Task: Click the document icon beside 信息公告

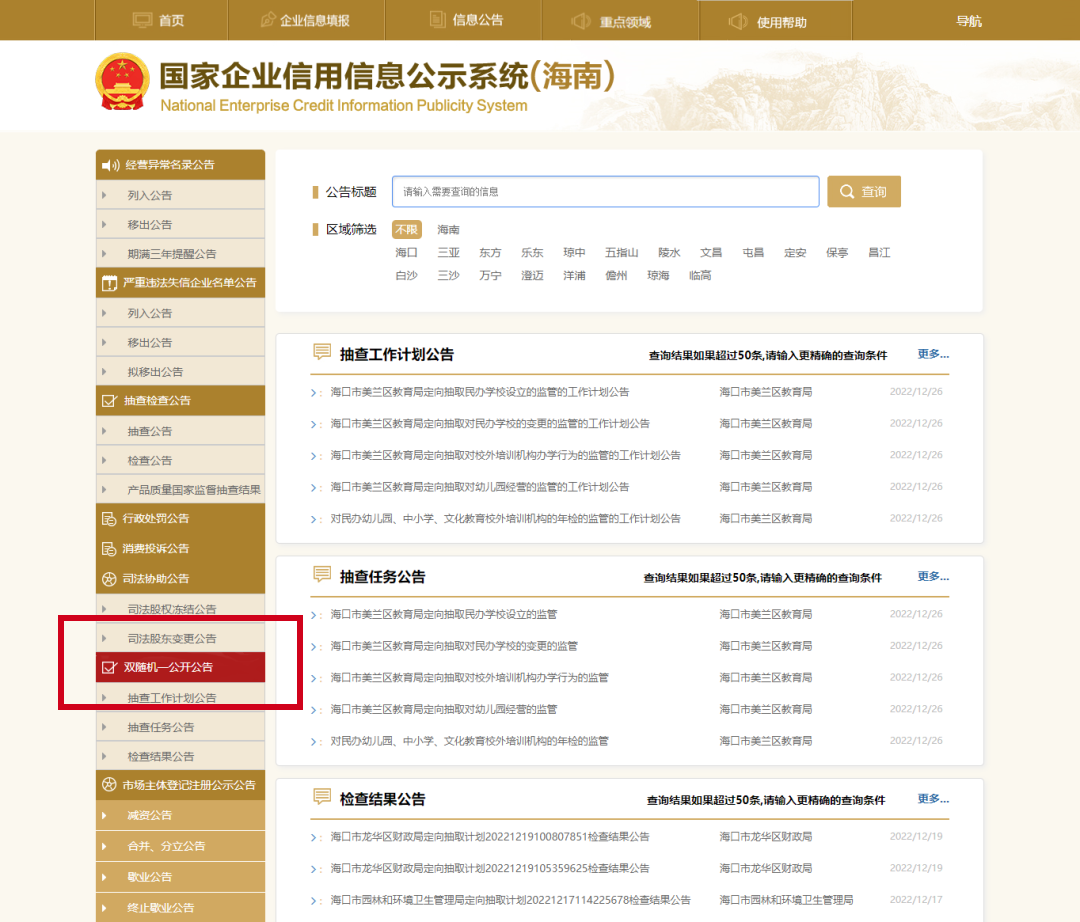Action: (x=437, y=19)
